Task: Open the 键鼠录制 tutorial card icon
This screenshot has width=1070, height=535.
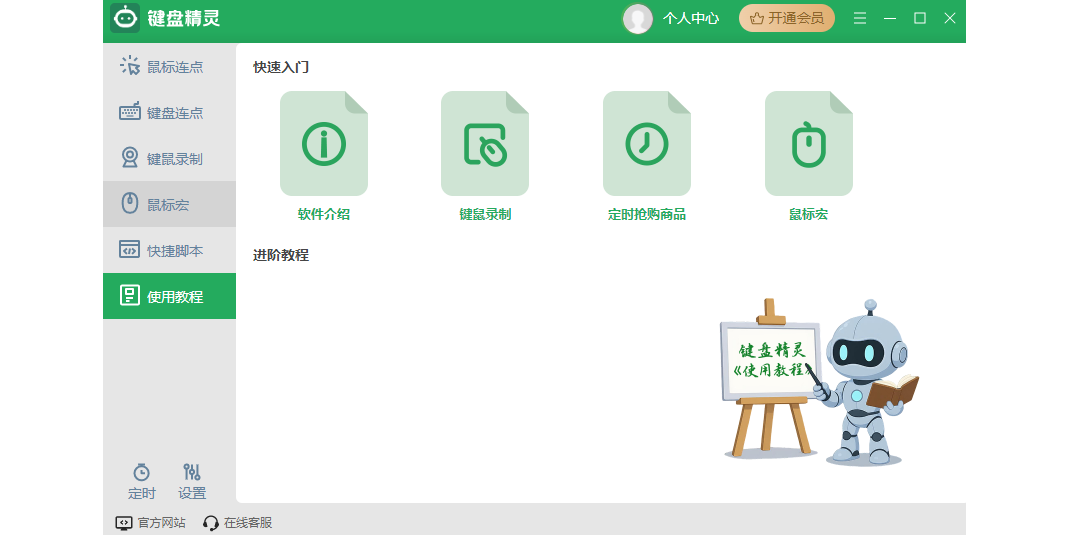Action: point(485,144)
